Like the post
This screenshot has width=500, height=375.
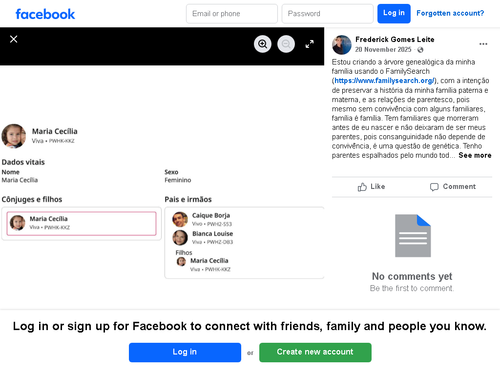[371, 187]
